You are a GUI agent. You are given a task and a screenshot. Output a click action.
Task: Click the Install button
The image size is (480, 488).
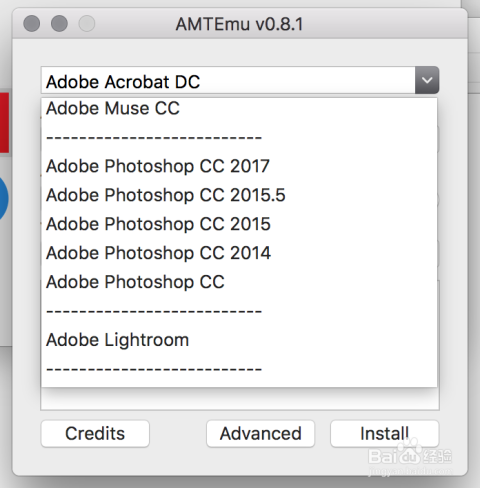point(384,434)
